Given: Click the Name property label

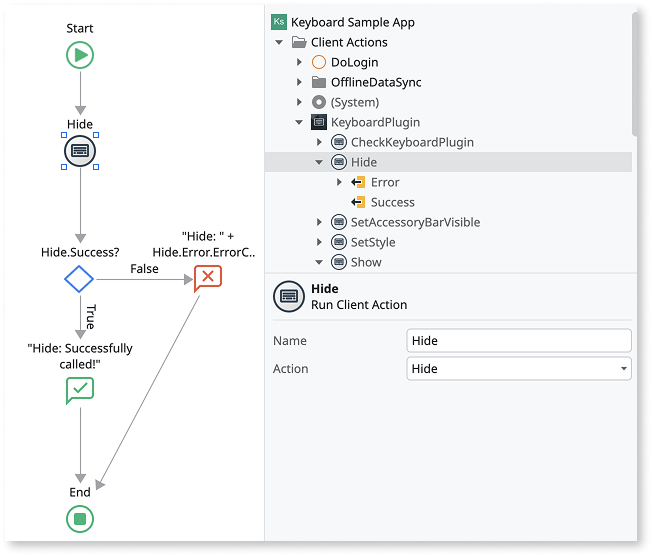Looking at the screenshot, I should click(290, 341).
